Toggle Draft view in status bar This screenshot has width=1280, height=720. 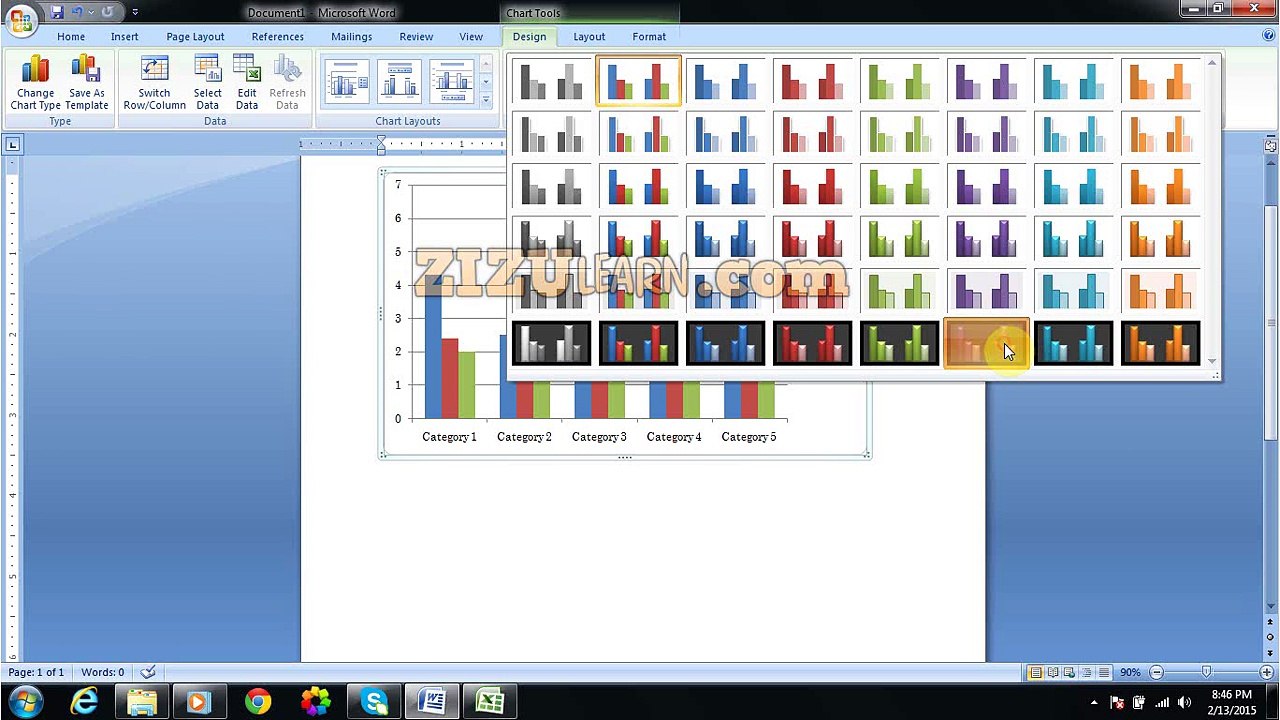click(x=1103, y=672)
